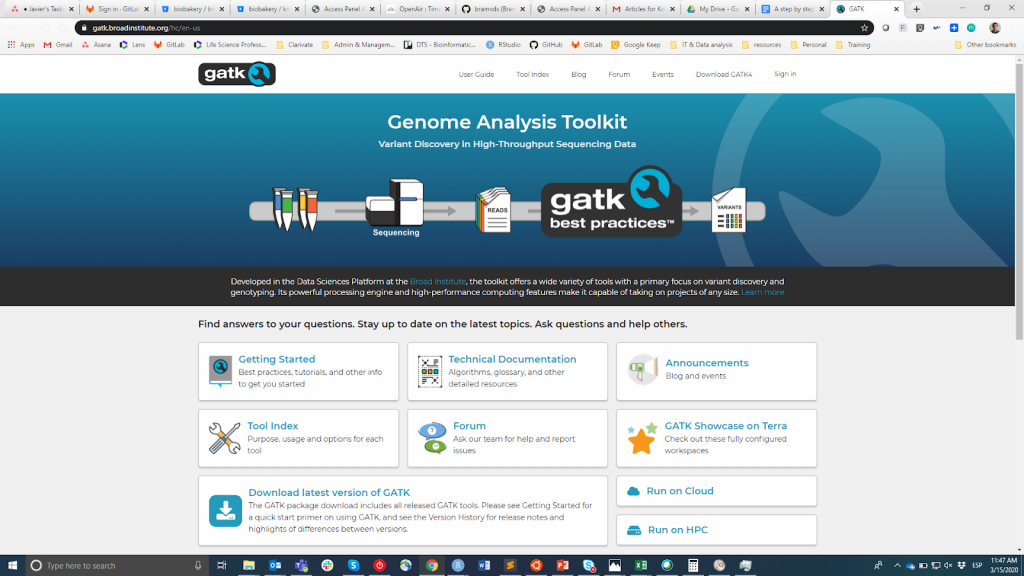
Task: Click the GATK logo in header
Action: [237, 74]
